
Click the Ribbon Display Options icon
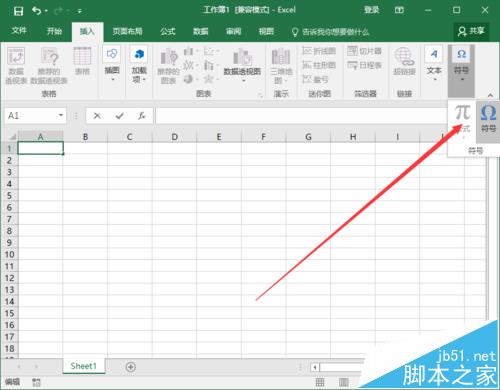pos(399,10)
